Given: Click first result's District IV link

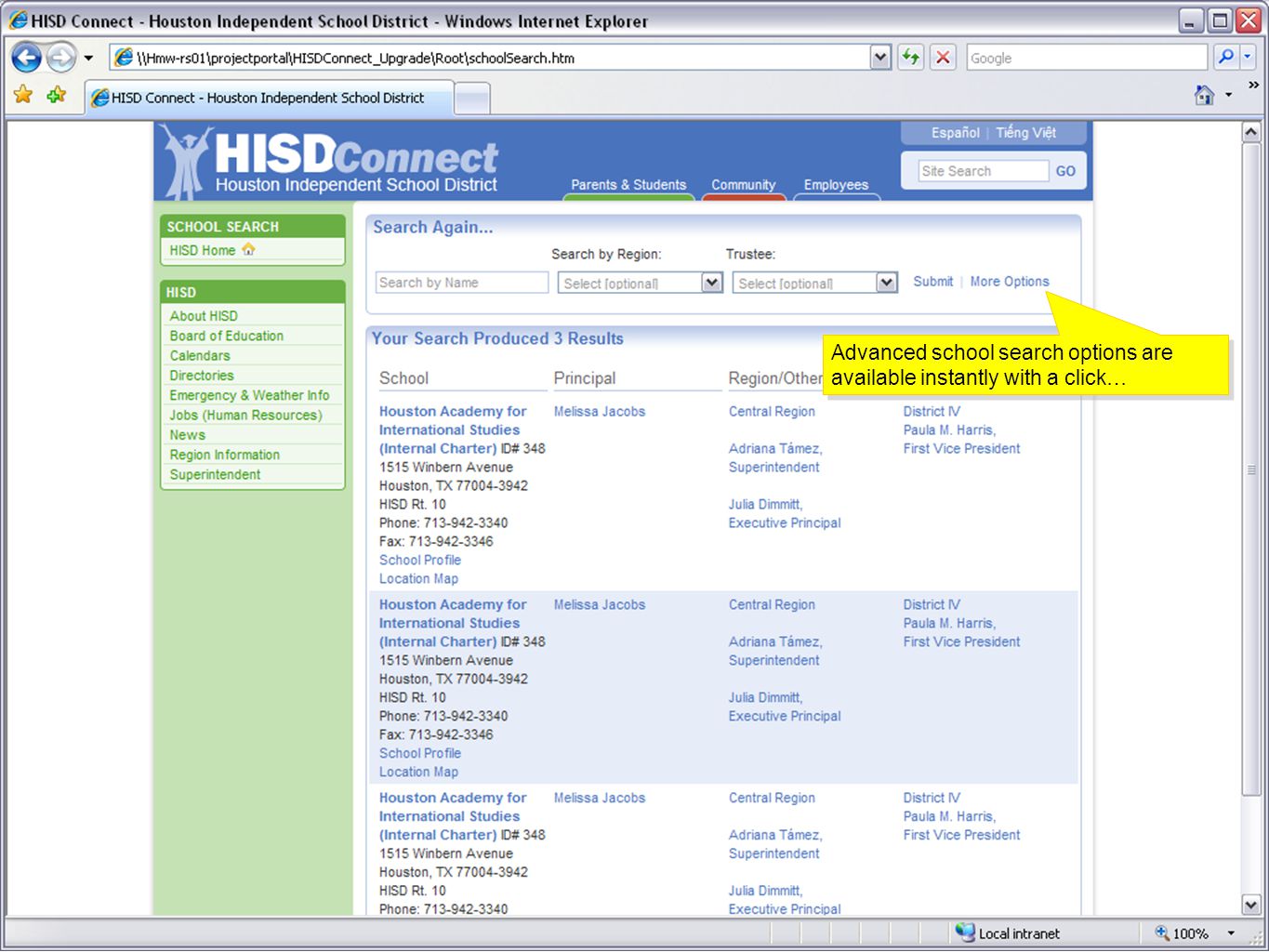Looking at the screenshot, I should point(932,411).
